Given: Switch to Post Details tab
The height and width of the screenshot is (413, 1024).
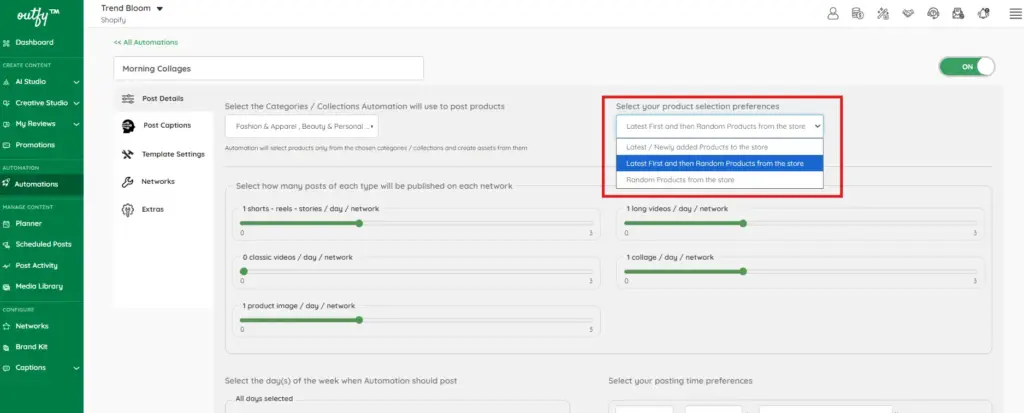Looking at the screenshot, I should tap(163, 99).
